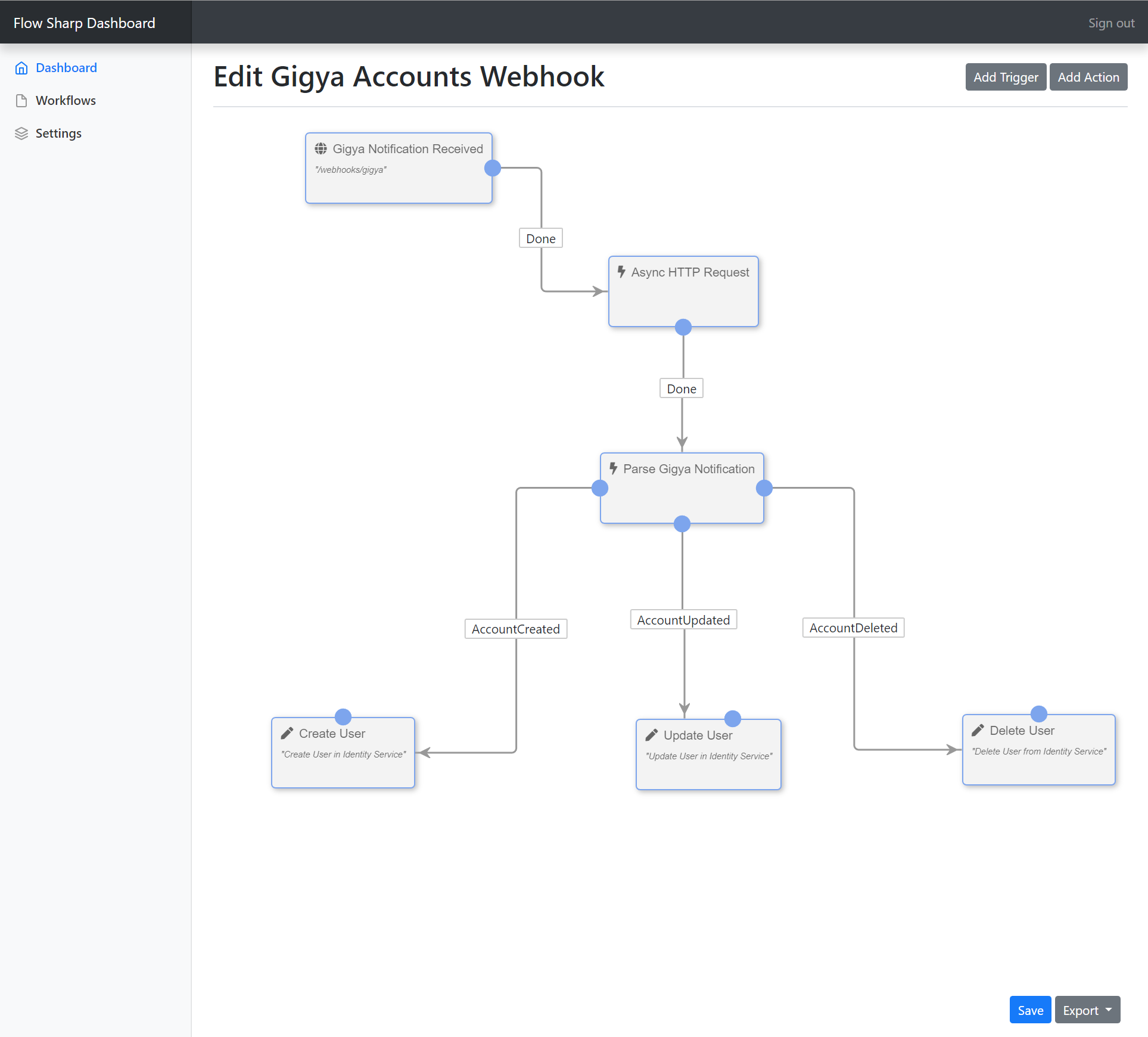Click the bottom endpoint of Async HTTP Request

[683, 327]
